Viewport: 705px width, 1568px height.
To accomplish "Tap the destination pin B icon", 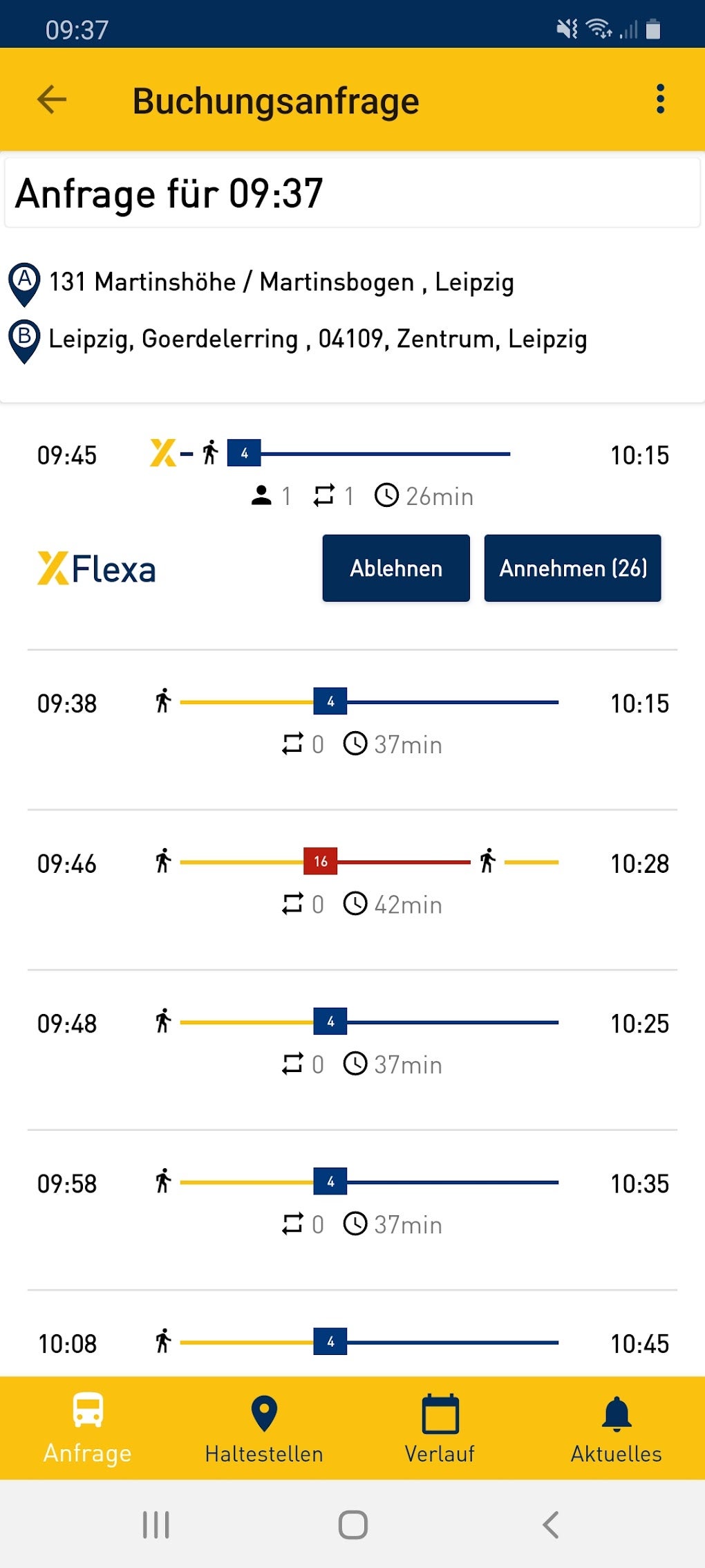I will point(24,340).
